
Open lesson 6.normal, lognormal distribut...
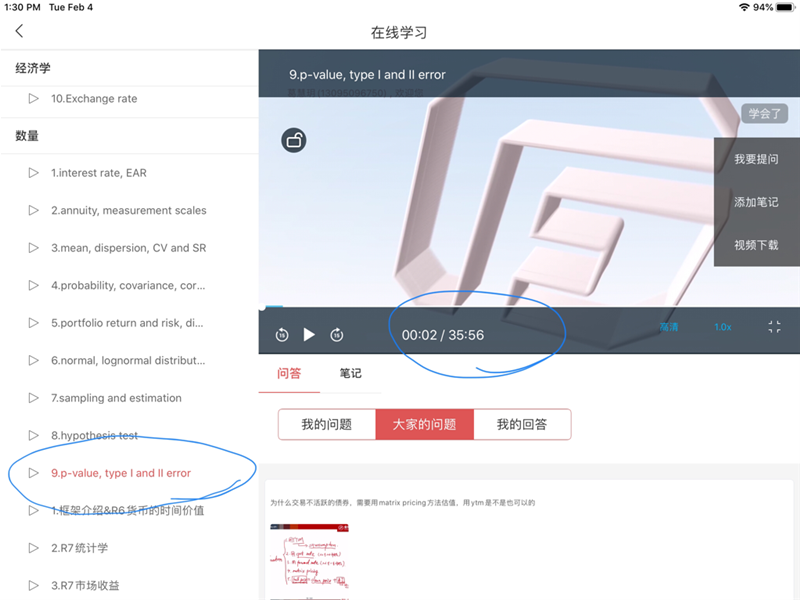click(x=129, y=360)
